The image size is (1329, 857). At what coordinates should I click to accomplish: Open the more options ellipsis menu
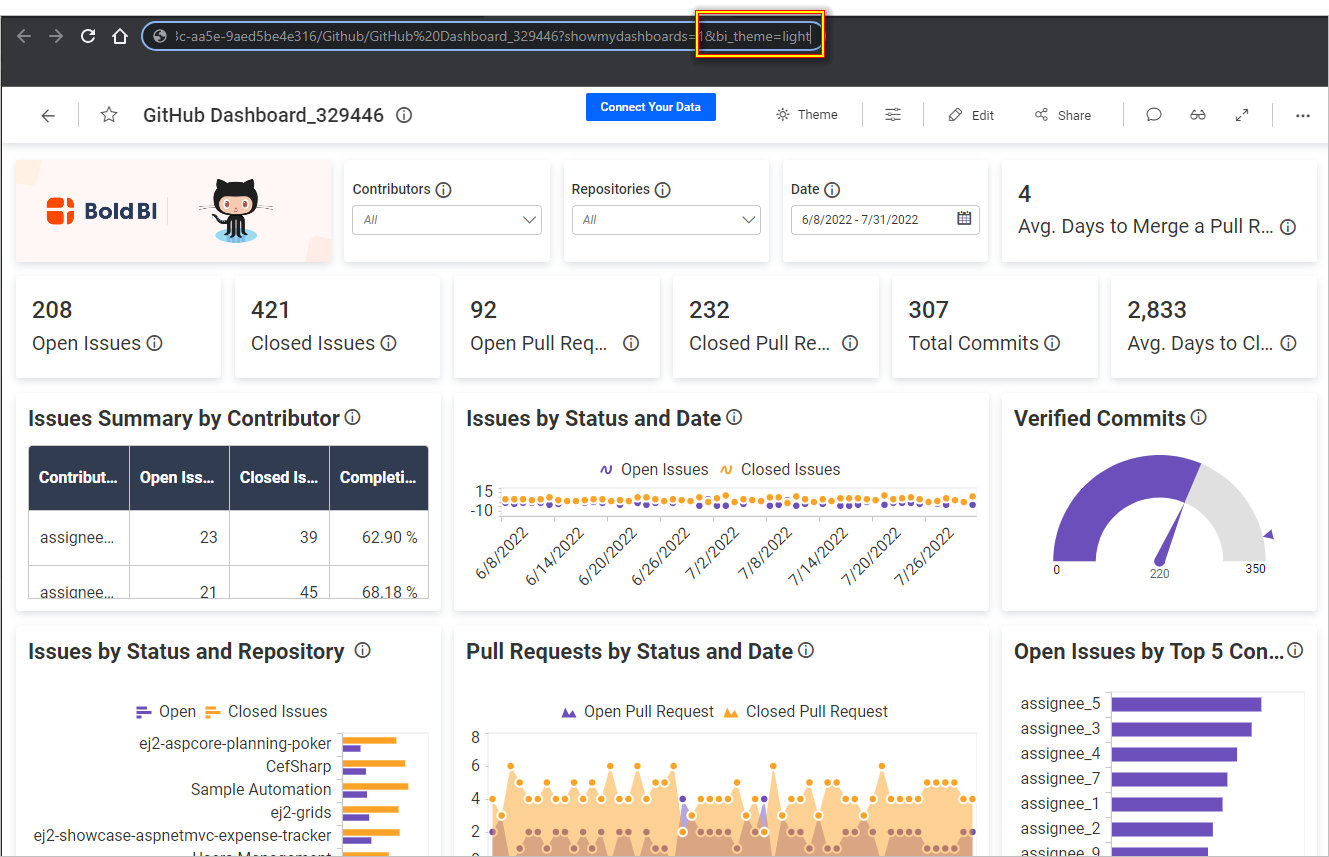(1302, 115)
